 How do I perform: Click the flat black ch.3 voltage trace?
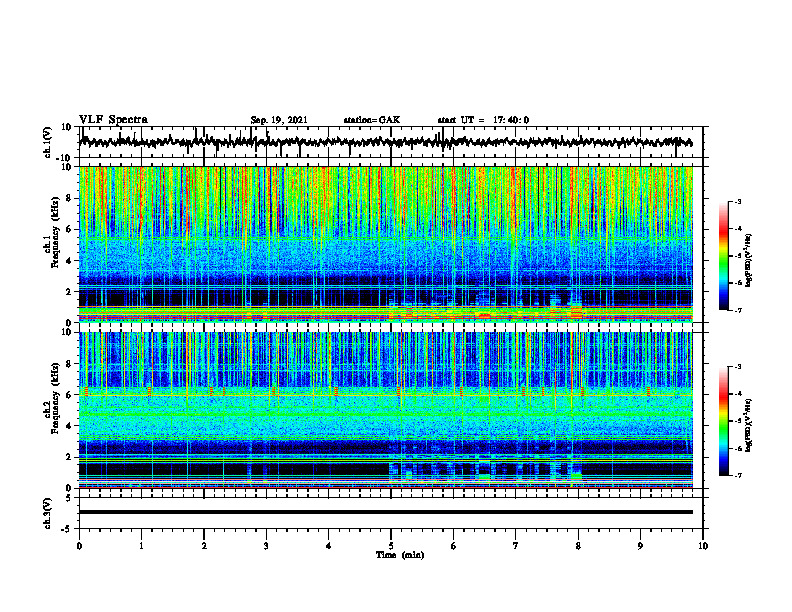[x=386, y=512]
